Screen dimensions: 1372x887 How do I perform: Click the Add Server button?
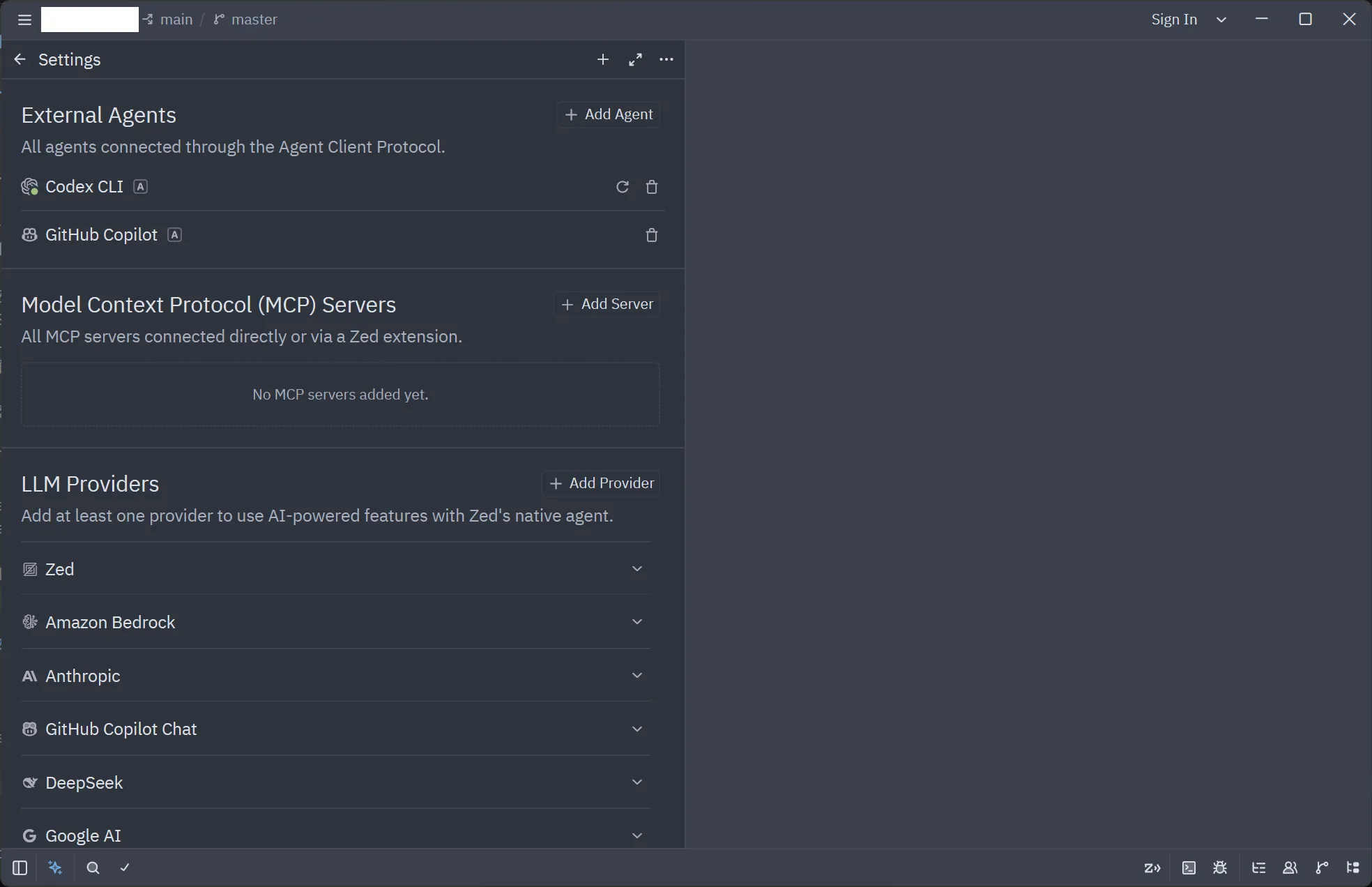point(607,304)
